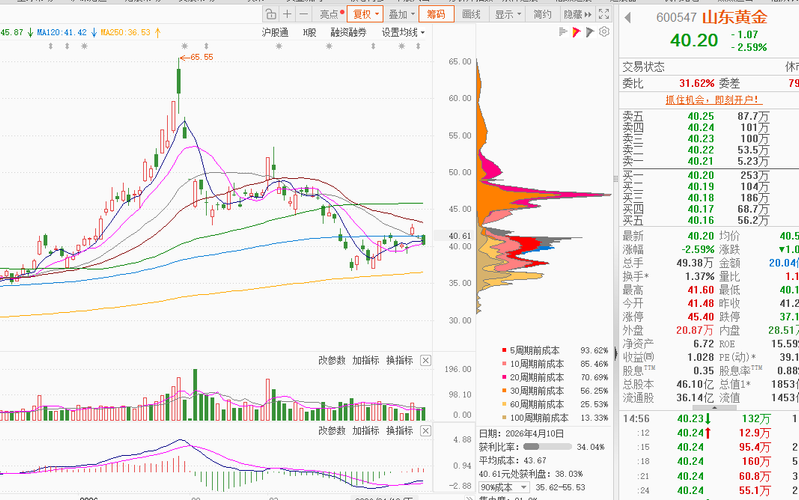Click 卖五 ask price 40.25
This screenshot has height=500, width=799.
tap(701, 116)
